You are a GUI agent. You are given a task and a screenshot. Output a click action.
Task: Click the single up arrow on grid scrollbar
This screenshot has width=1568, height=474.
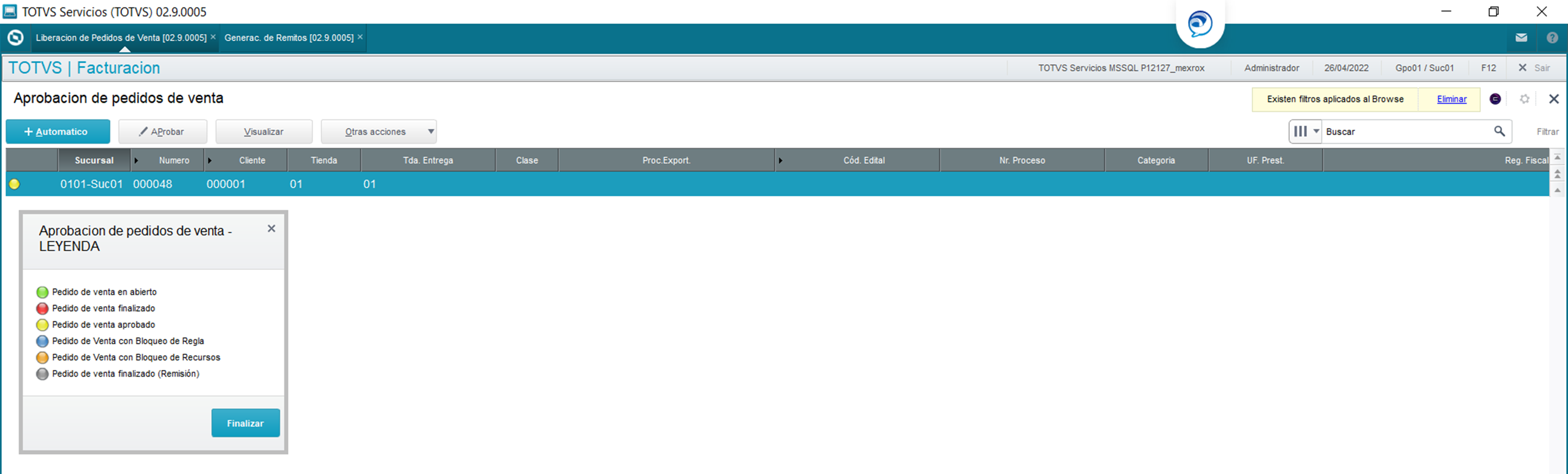click(1557, 190)
